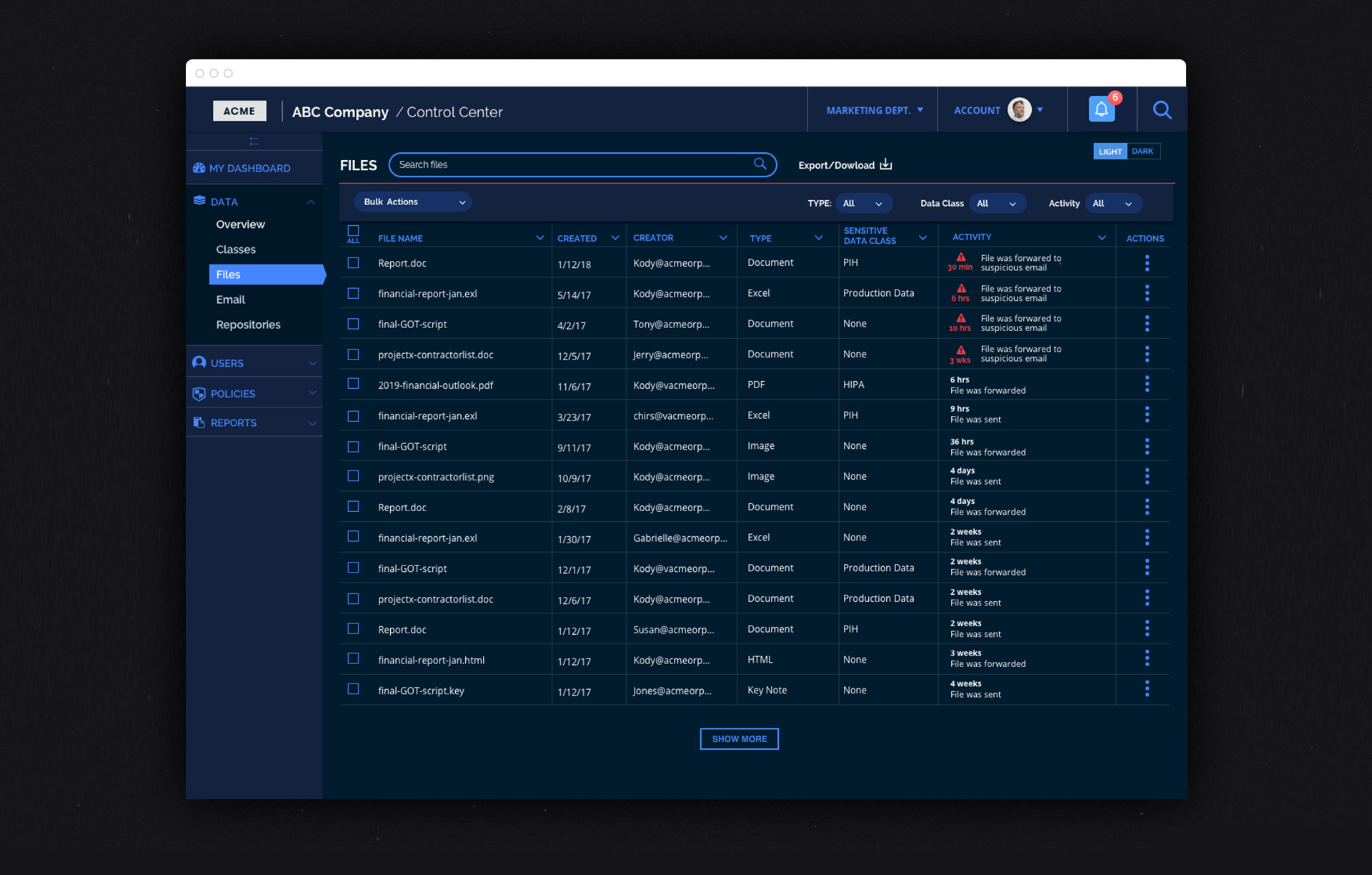
Task: Open actions menu for projectx-contractorlist.png
Action: point(1147,476)
